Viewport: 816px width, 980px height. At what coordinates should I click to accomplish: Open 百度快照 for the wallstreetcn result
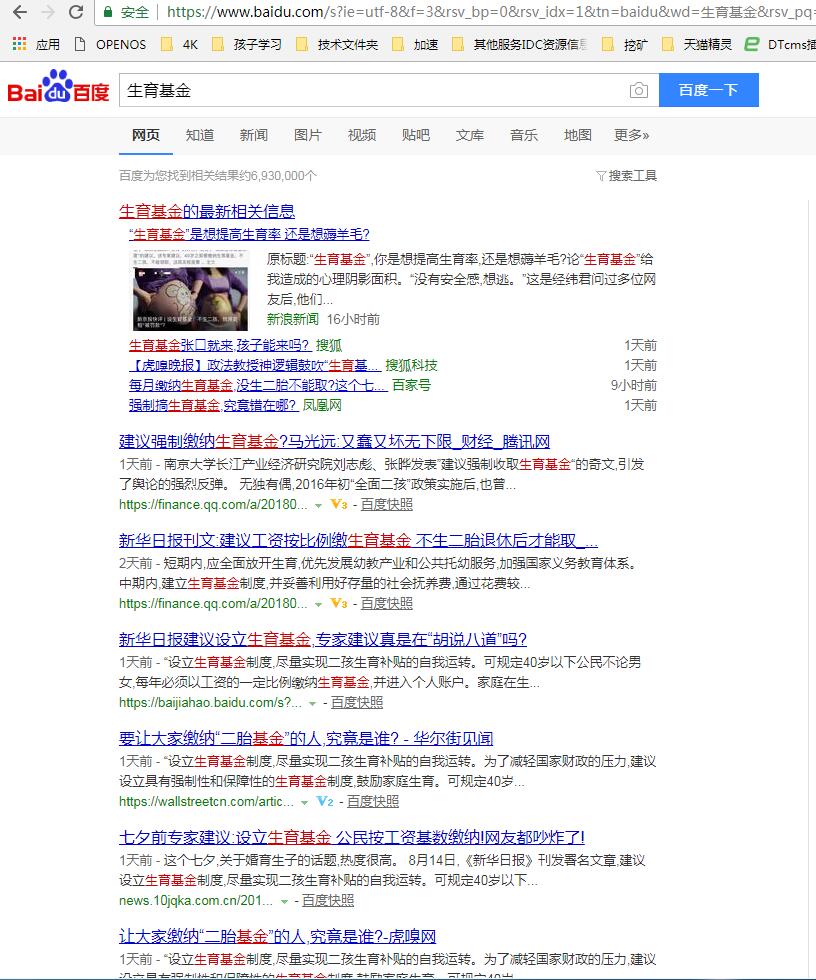click(x=373, y=801)
